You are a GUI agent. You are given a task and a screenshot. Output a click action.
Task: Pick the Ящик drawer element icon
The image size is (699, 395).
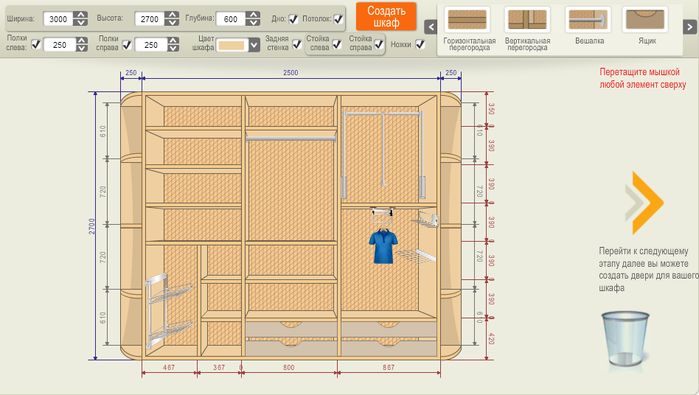[645, 19]
